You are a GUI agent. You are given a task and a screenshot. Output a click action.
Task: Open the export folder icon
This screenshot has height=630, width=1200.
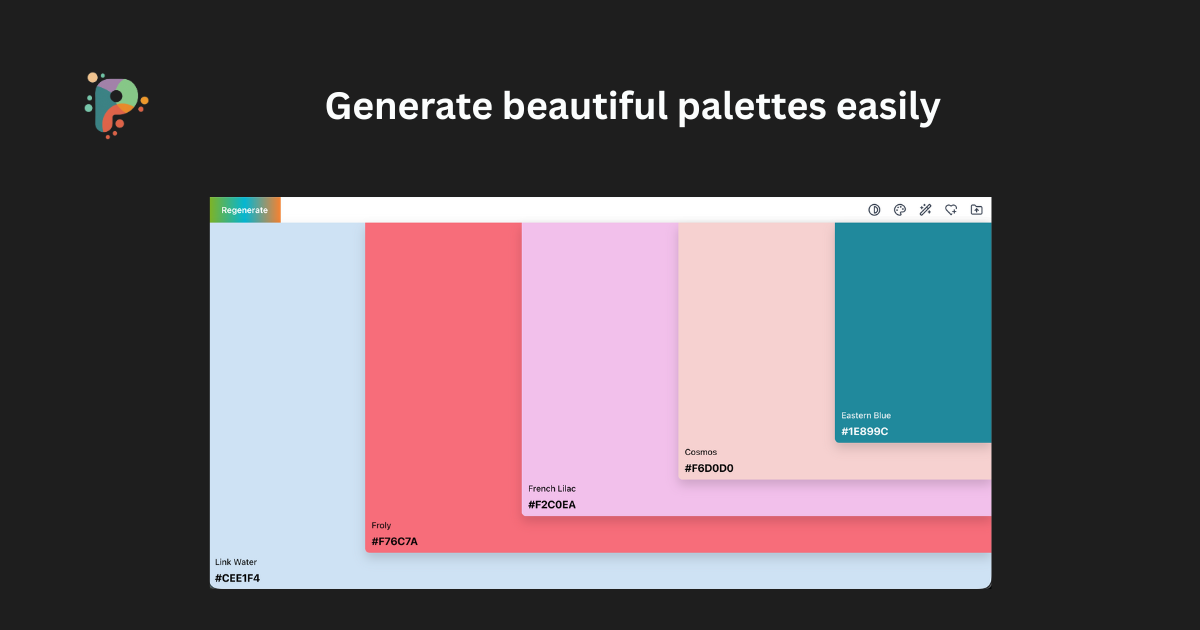click(x=976, y=210)
